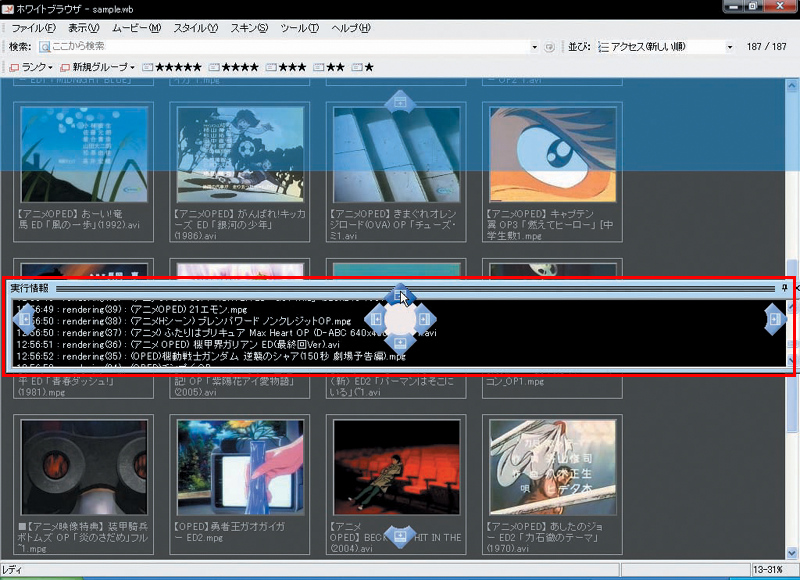Image resolution: width=800 pixels, height=580 pixels.
Task: Open the ランク group dropdown
Action: click(x=31, y=67)
